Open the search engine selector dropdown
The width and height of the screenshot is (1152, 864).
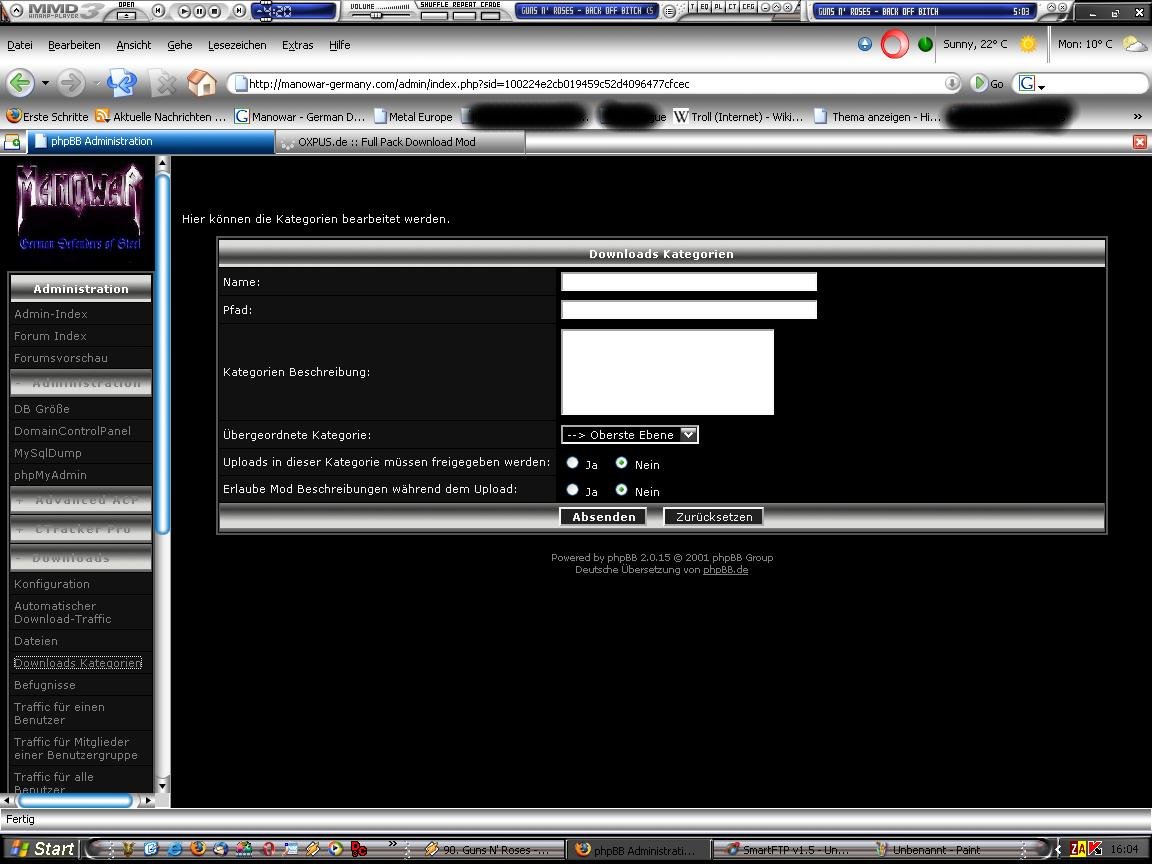coord(1030,84)
